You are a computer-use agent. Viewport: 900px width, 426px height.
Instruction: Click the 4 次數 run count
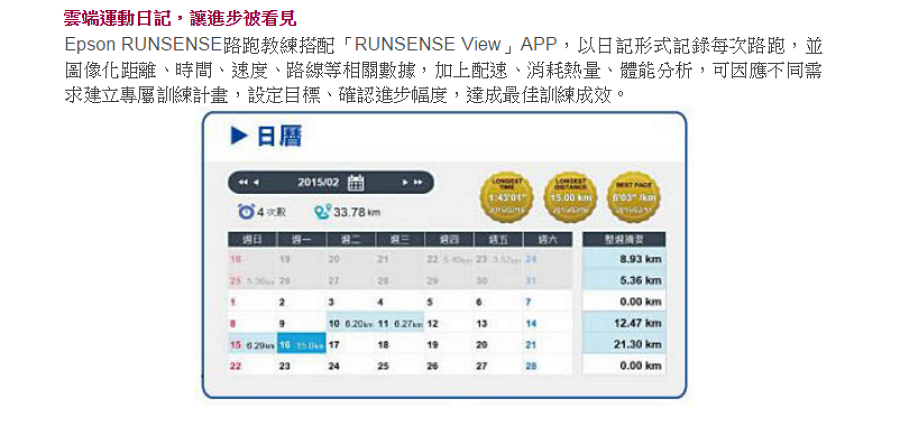click(270, 212)
